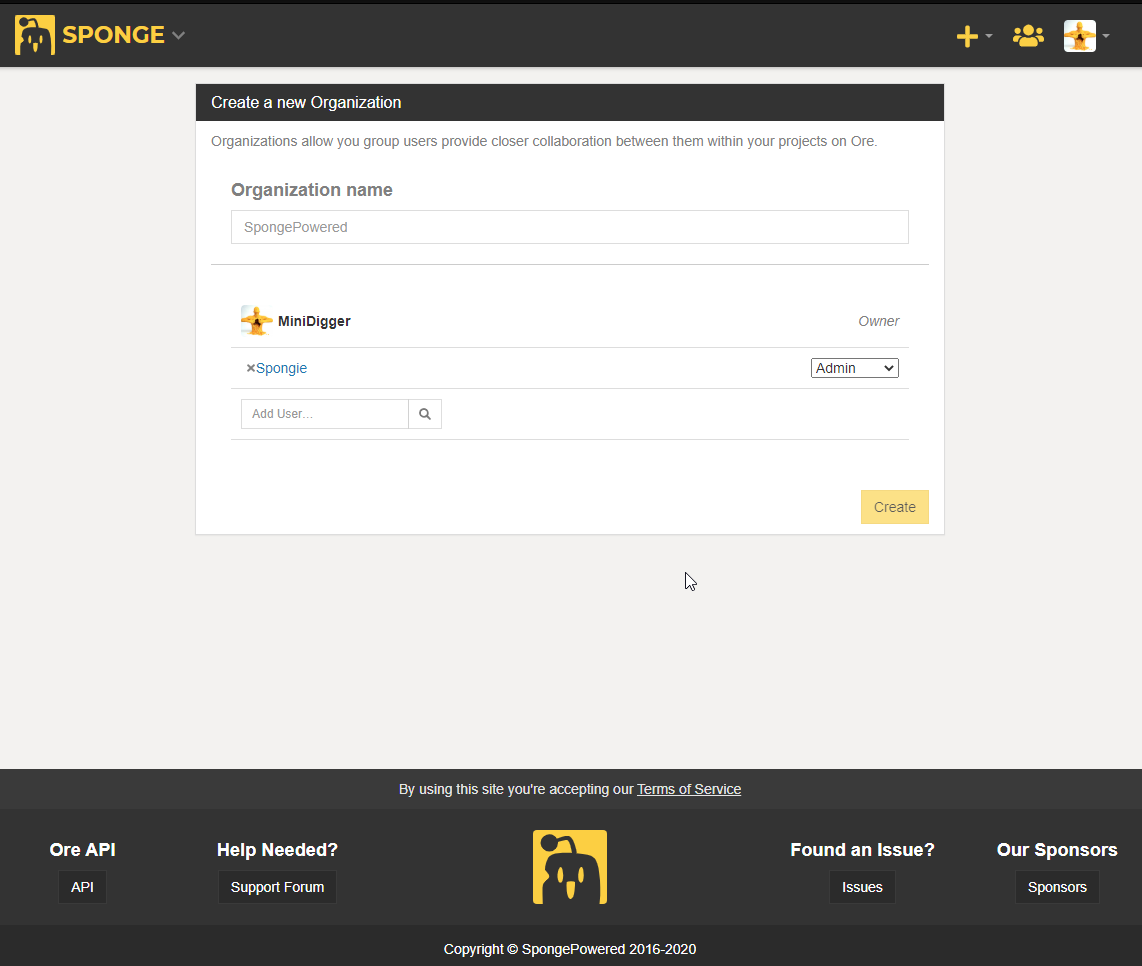Click the Sponge logo icon in header
1142x966 pixels.
(34, 35)
